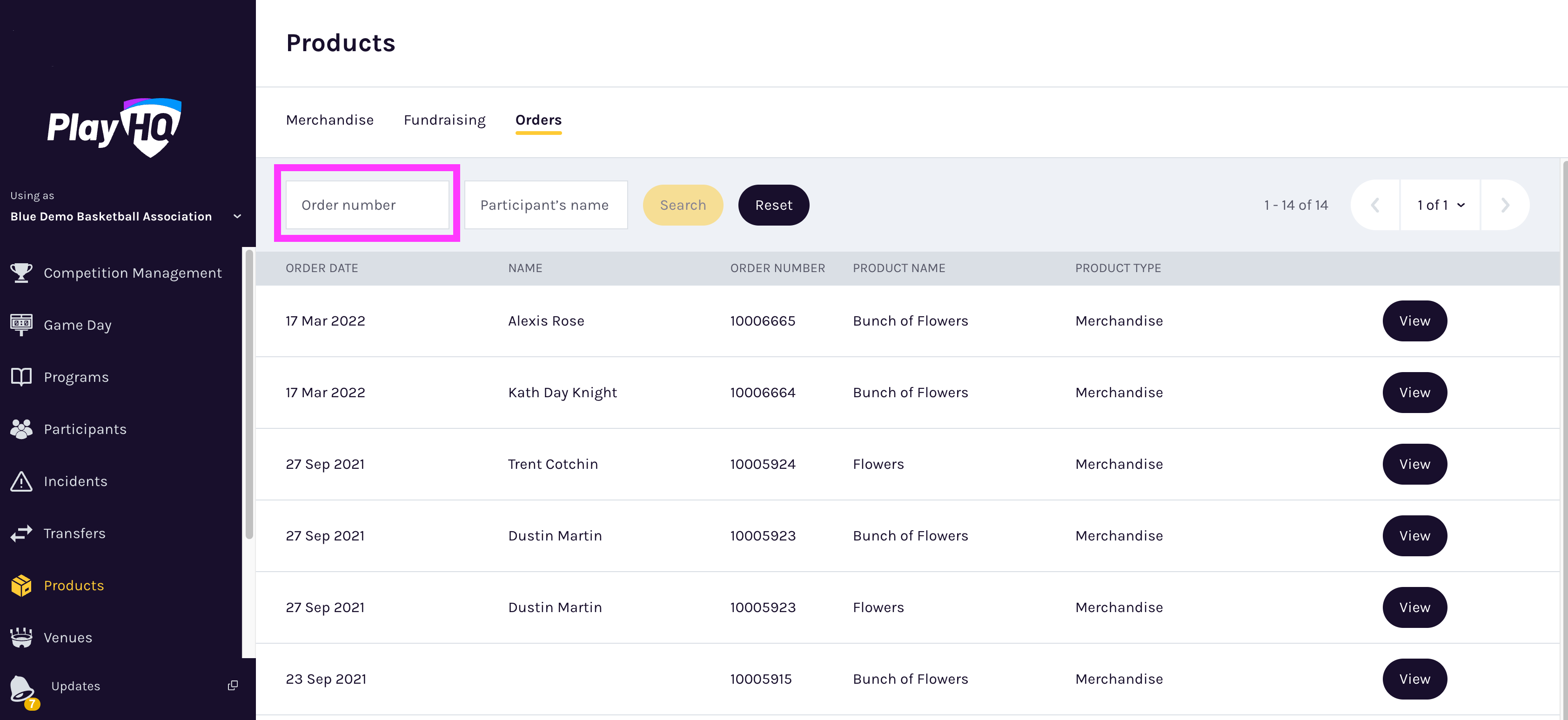Click the next page chevron arrow
Screen dimensions: 1568x720
pos(1505,205)
